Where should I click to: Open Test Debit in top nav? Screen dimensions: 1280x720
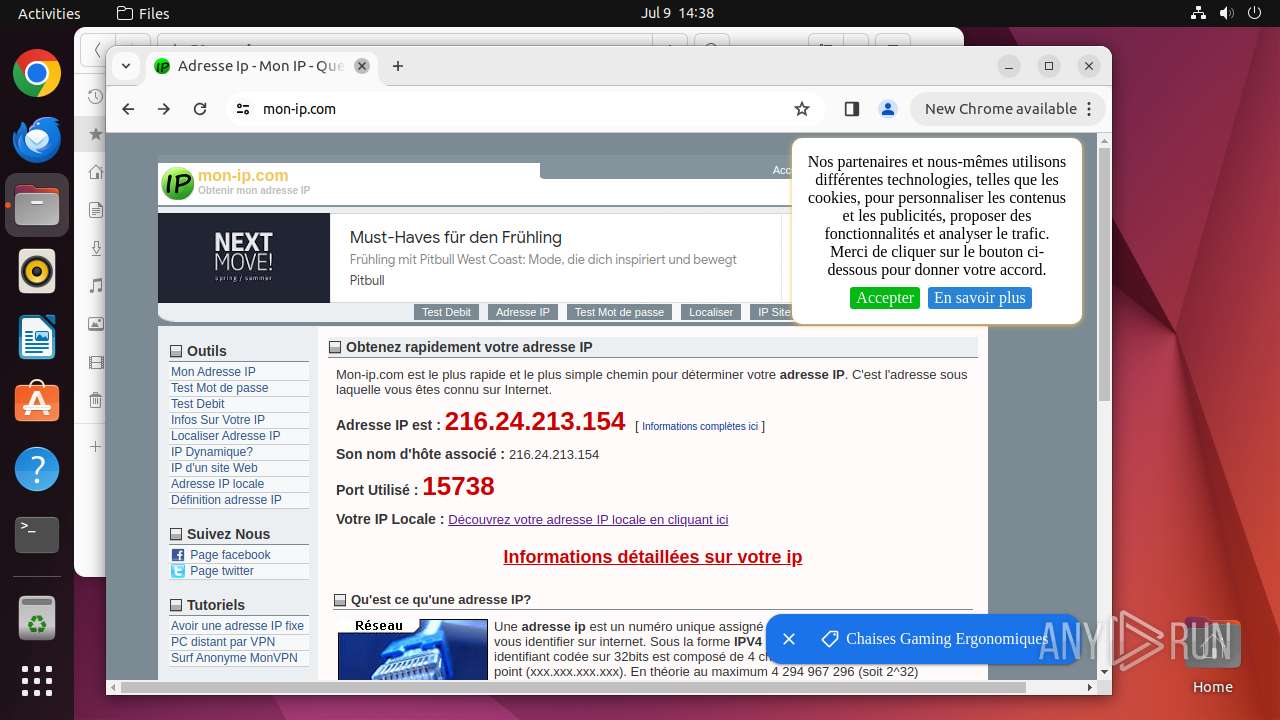[x=446, y=312]
